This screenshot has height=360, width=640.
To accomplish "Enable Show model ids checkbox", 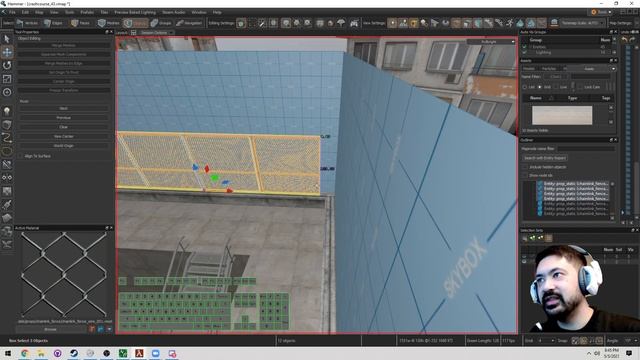I will [x=525, y=175].
